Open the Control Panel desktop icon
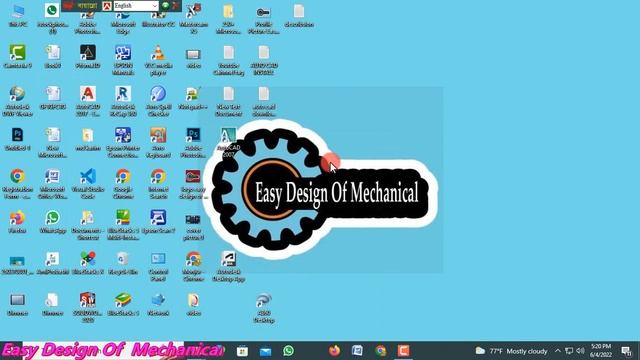This screenshot has height=360, width=640. (158, 267)
